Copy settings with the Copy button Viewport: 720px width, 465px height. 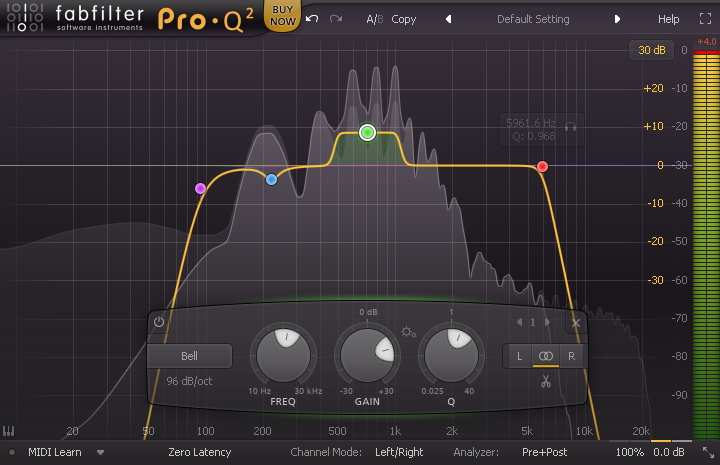404,19
